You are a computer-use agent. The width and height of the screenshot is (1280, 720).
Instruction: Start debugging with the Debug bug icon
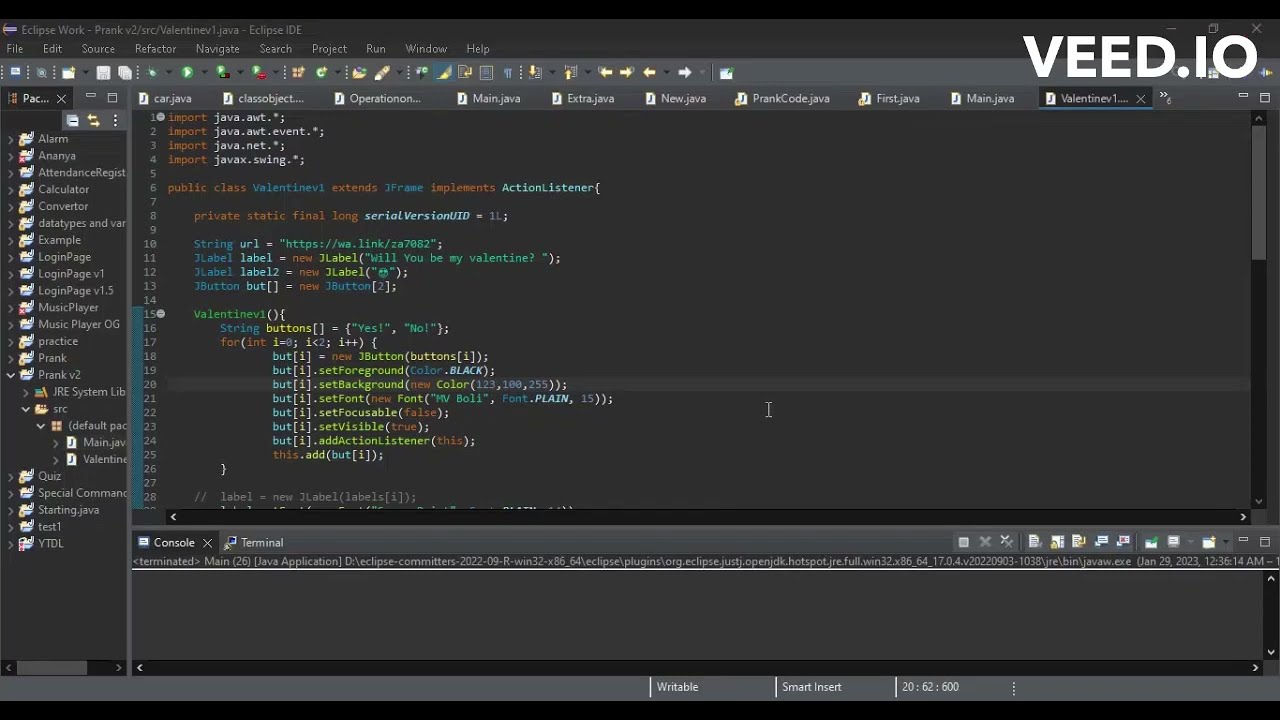[151, 72]
